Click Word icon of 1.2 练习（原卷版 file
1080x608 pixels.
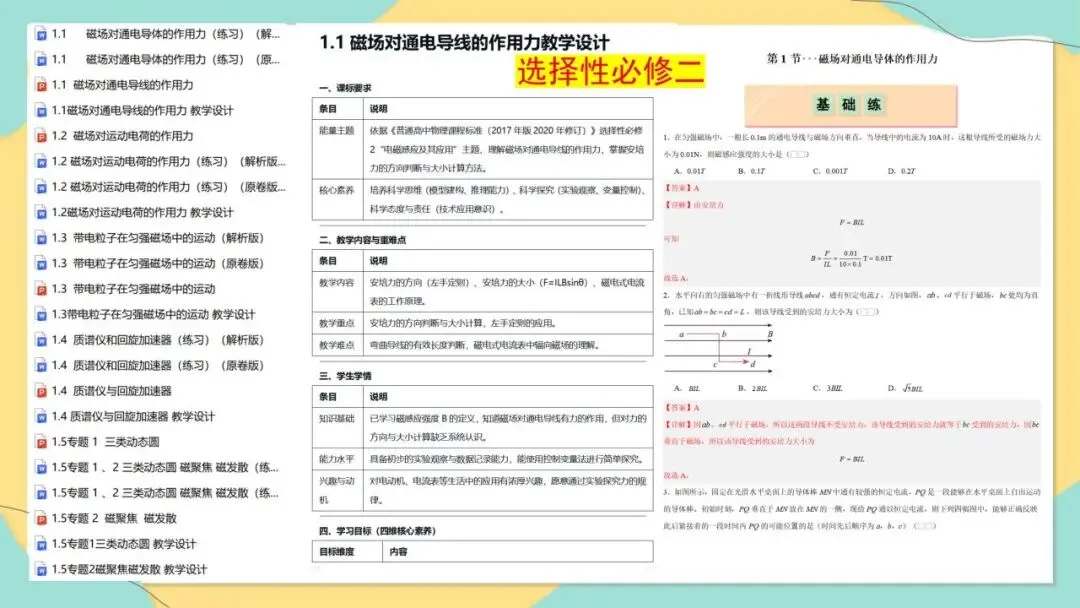pyautogui.click(x=41, y=187)
